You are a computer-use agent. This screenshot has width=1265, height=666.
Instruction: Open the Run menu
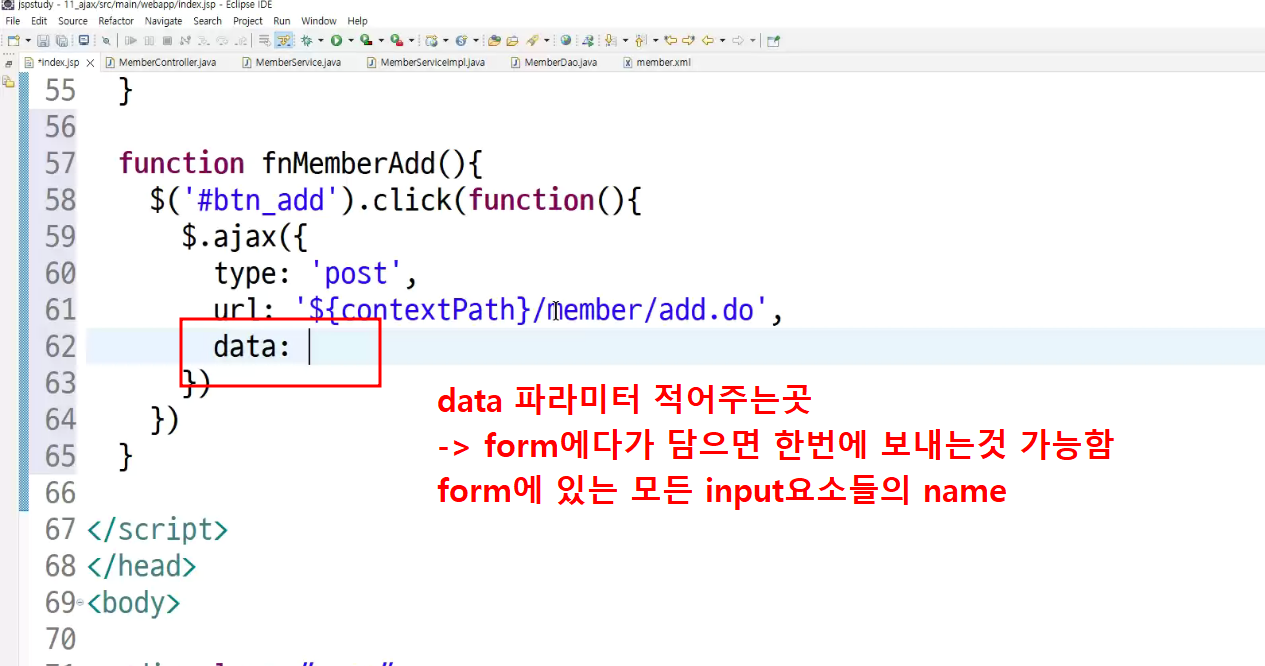click(x=282, y=21)
